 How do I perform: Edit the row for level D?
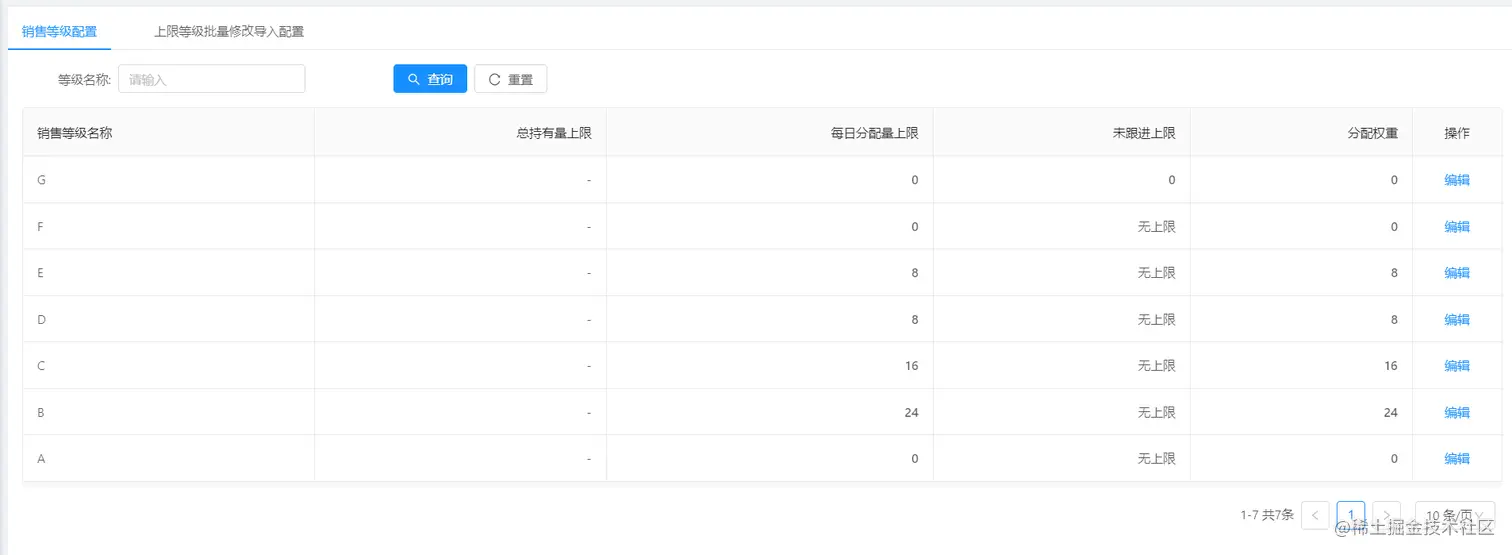[1456, 320]
